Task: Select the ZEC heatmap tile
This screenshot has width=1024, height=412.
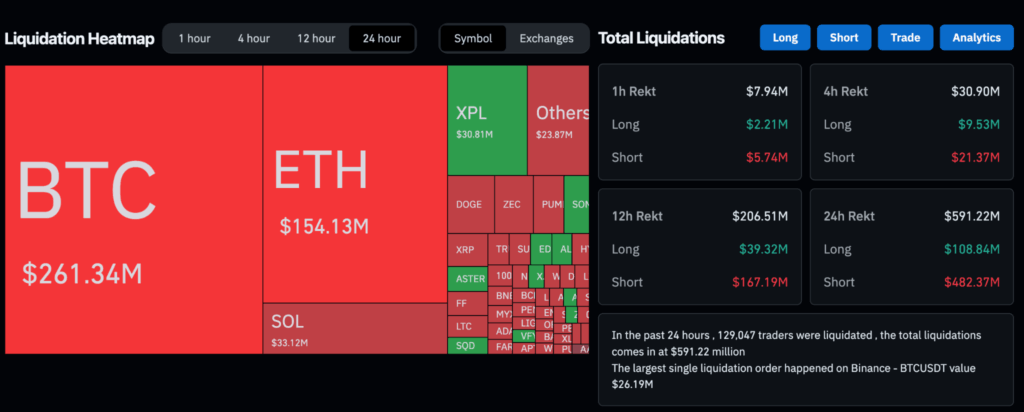Action: [513, 204]
